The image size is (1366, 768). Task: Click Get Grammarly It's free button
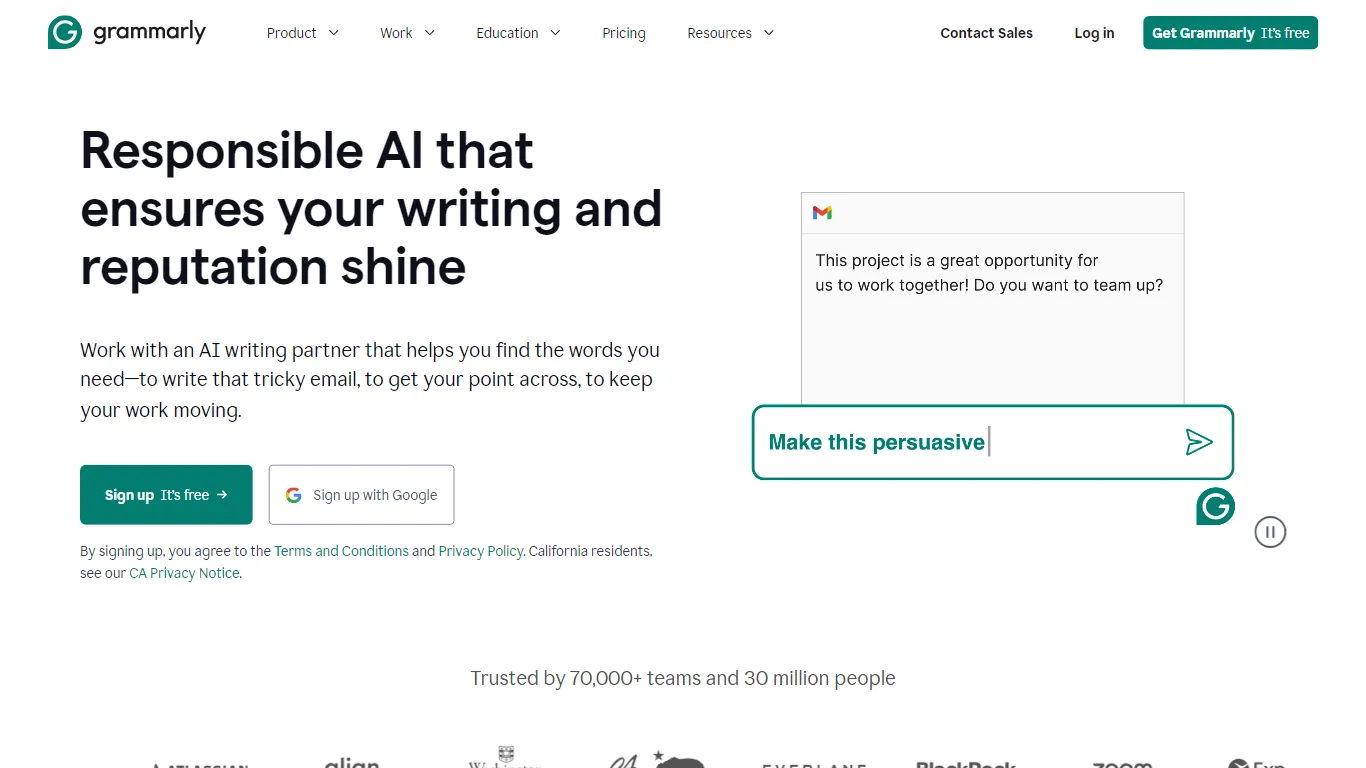click(x=1230, y=33)
